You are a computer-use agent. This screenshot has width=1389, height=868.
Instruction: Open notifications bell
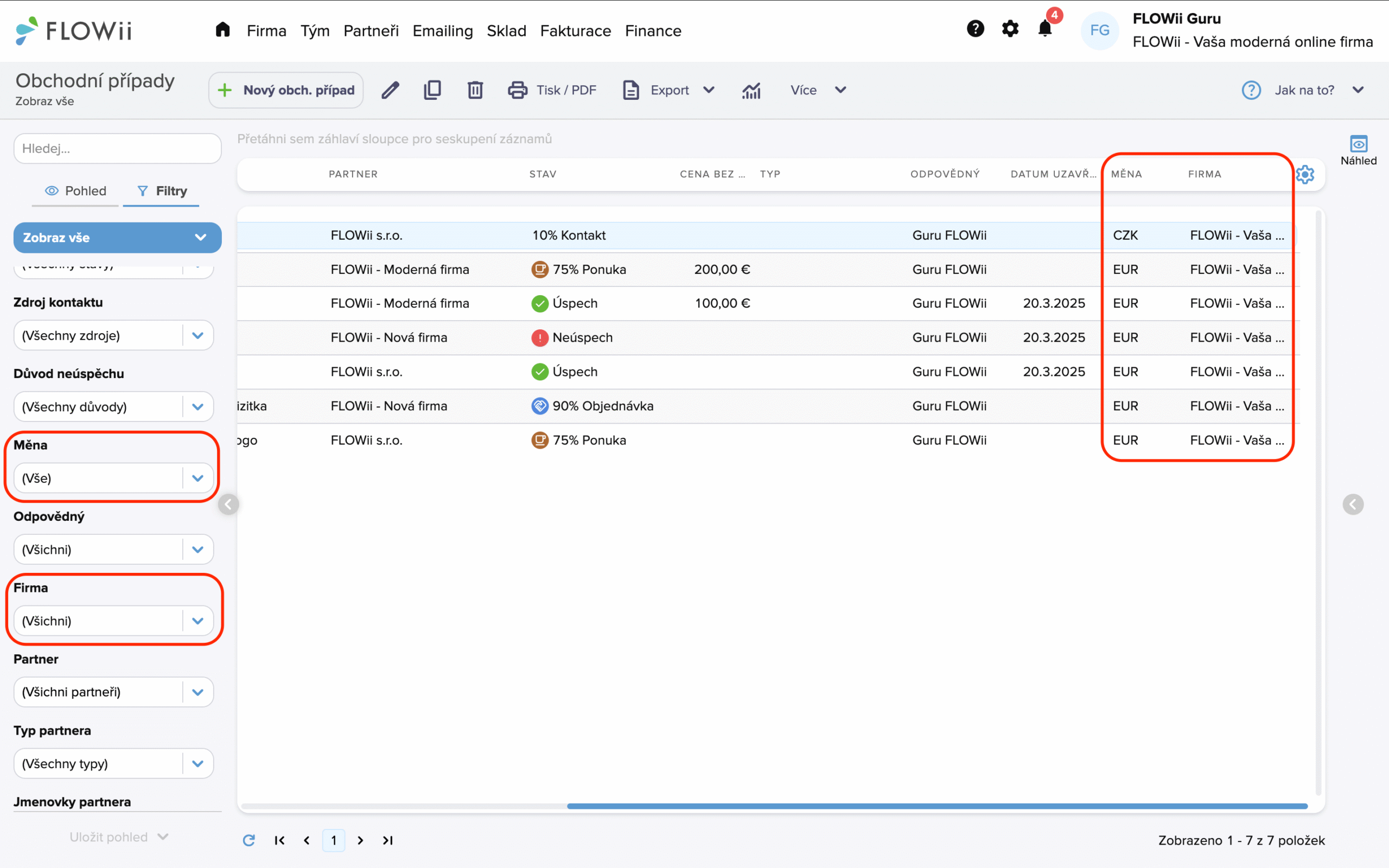1045,29
